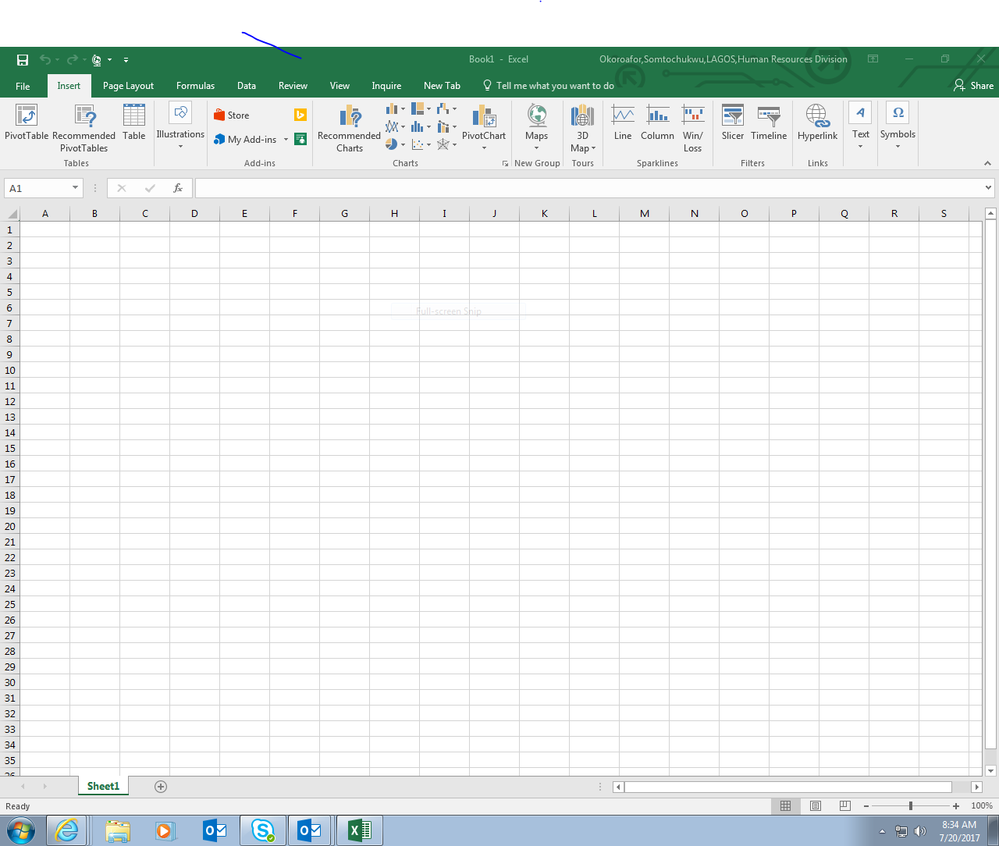Toggle Page Layout view near the zoom controls
This screenshot has width=999, height=846.
point(815,805)
